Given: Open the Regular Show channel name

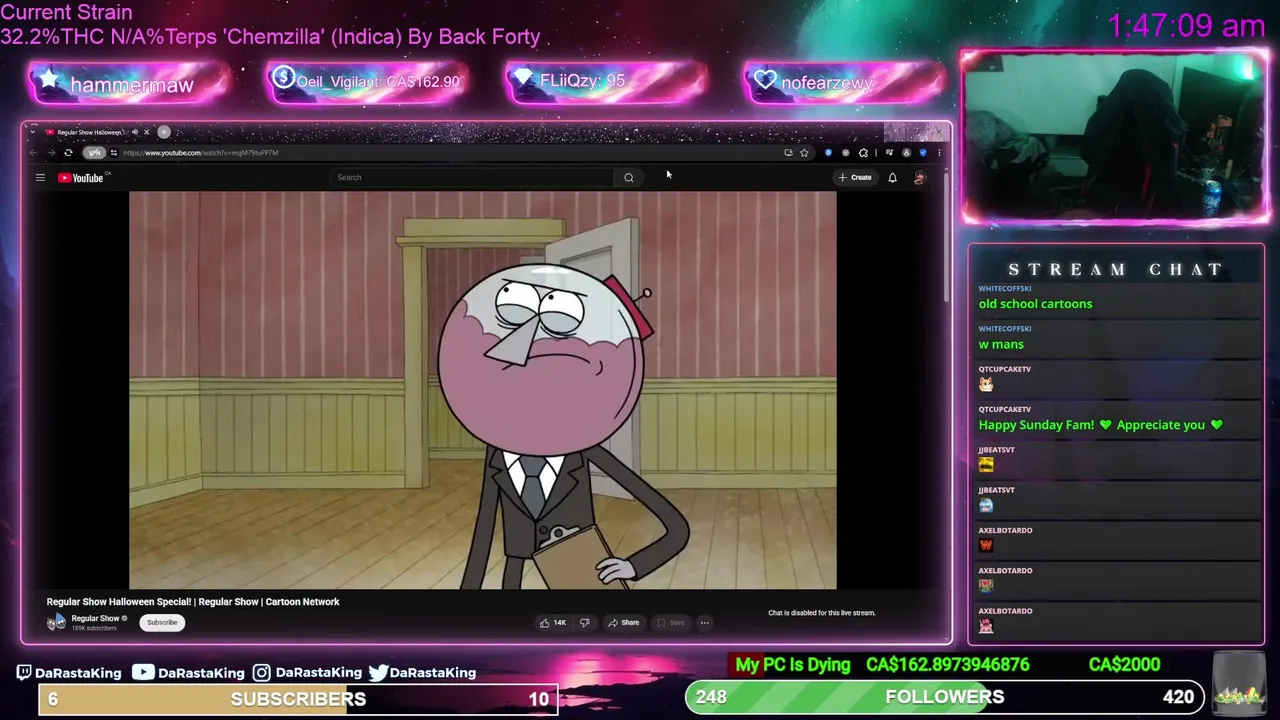Looking at the screenshot, I should coord(95,619).
